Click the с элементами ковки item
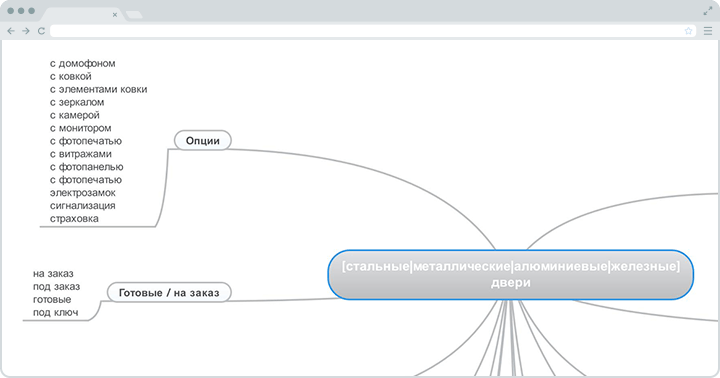This screenshot has width=720, height=378. pyautogui.click(x=99, y=89)
